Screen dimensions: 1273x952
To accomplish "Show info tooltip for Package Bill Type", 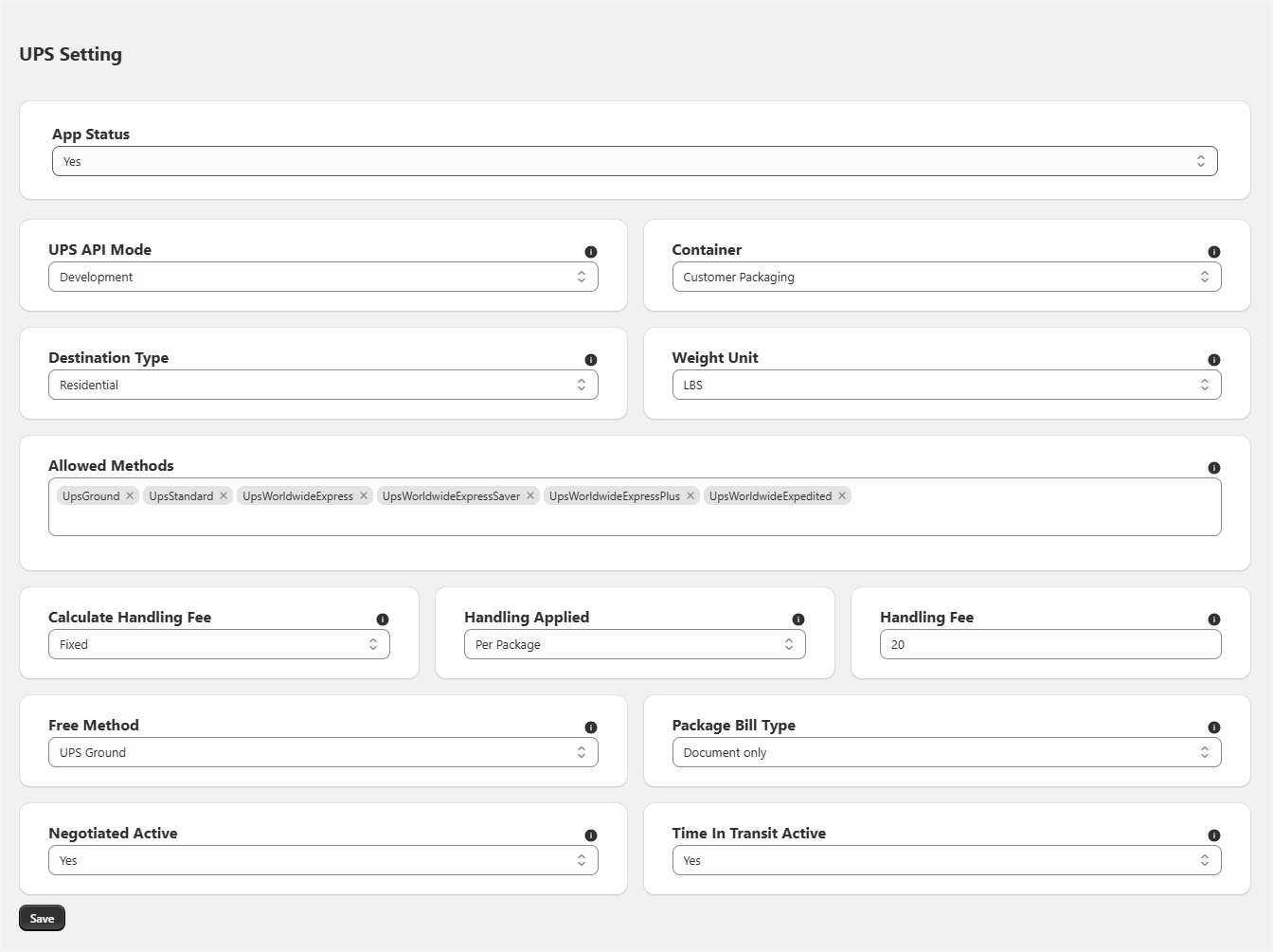I will 1214,727.
